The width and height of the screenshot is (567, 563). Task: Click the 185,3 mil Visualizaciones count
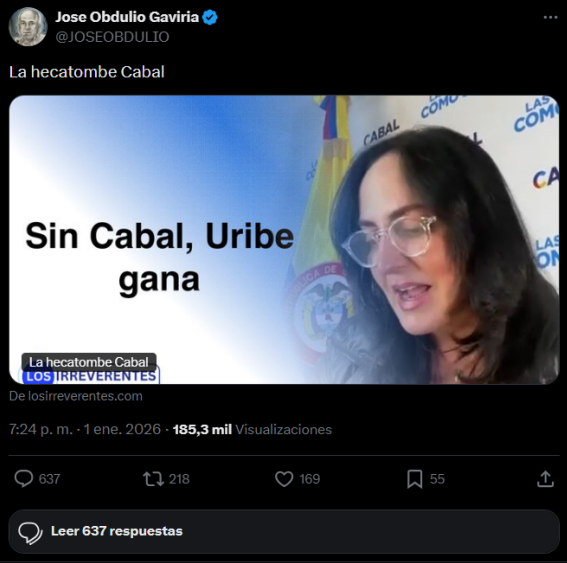coord(252,429)
